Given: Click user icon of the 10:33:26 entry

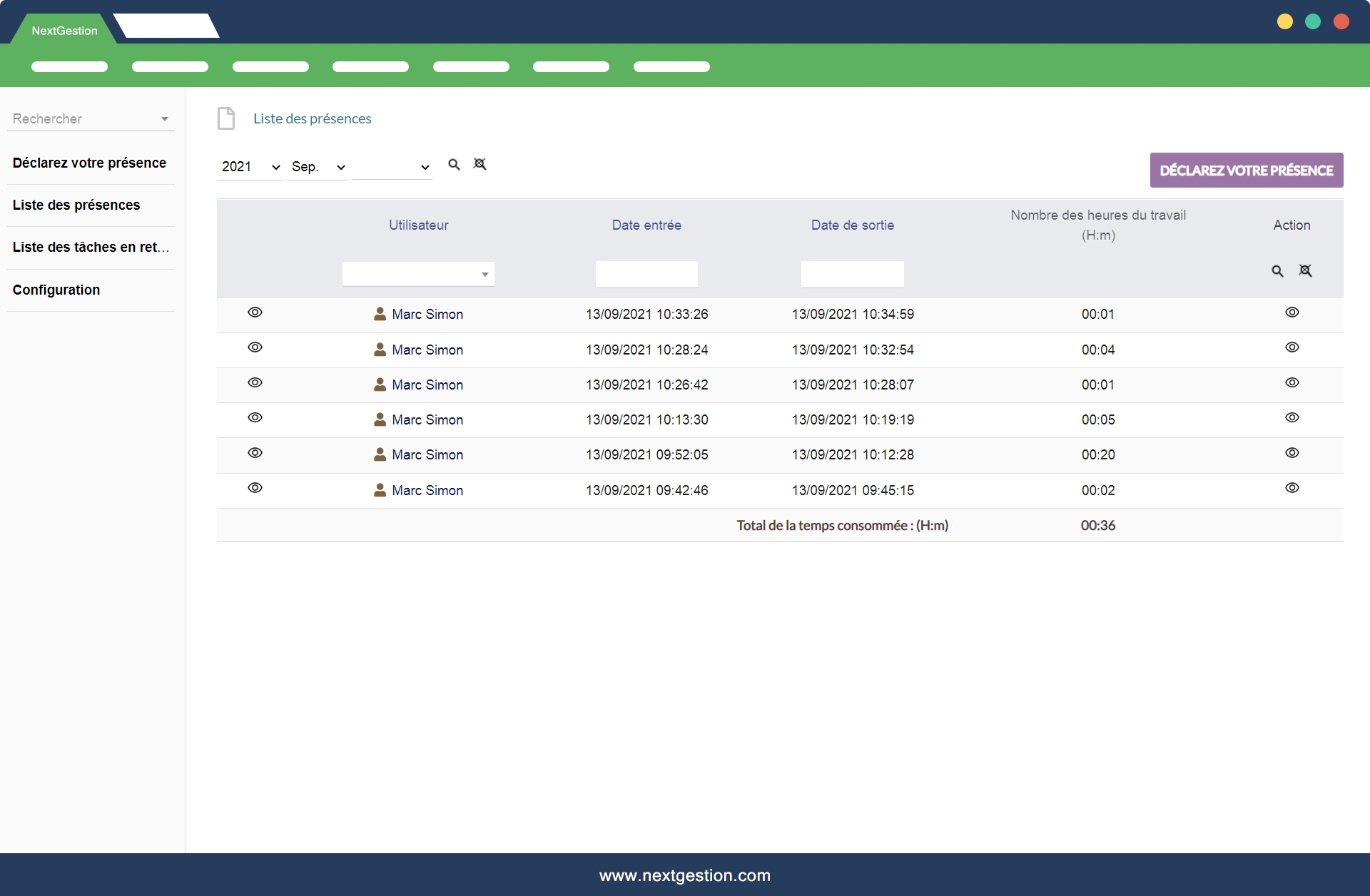Looking at the screenshot, I should point(380,314).
